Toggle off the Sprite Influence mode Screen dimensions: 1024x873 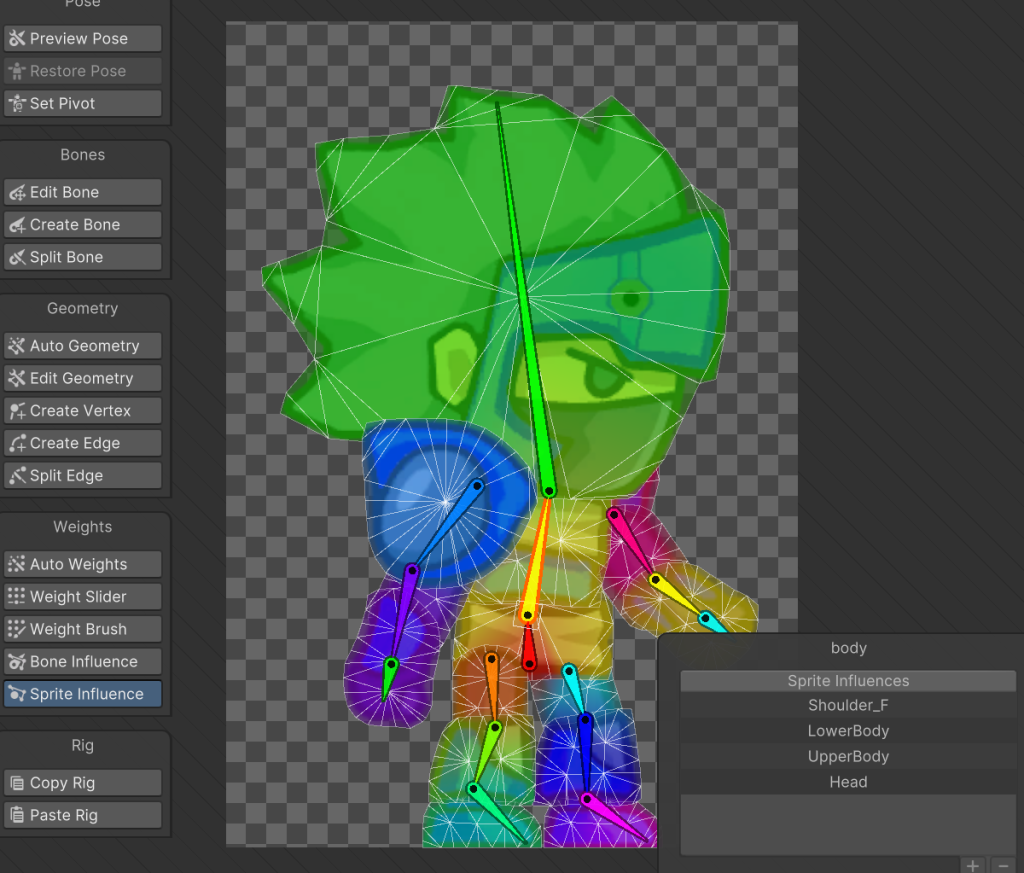(x=82, y=694)
